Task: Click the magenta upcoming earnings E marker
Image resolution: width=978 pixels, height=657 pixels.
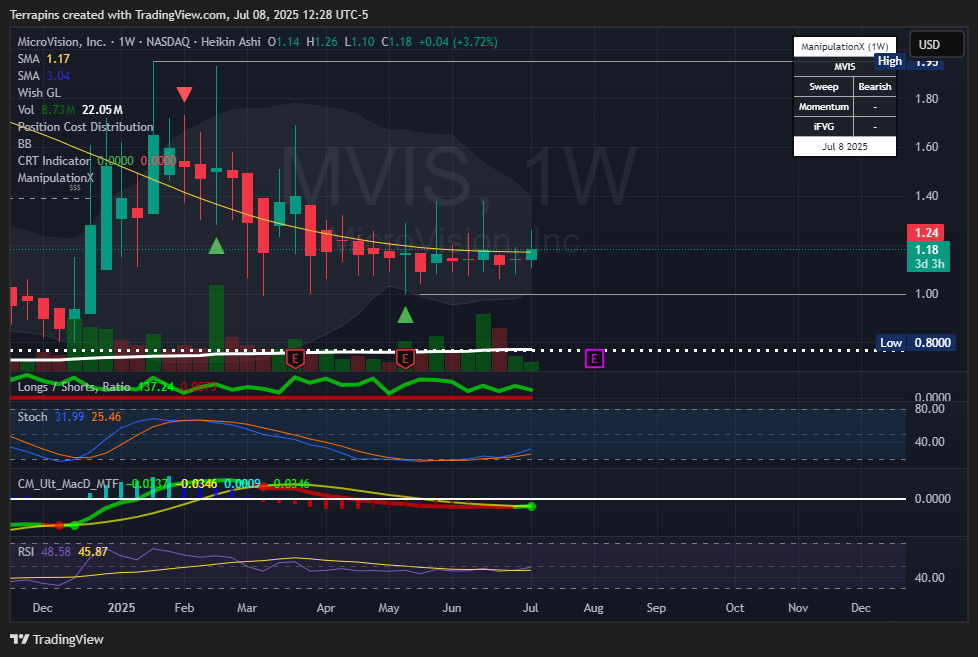Action: point(594,359)
